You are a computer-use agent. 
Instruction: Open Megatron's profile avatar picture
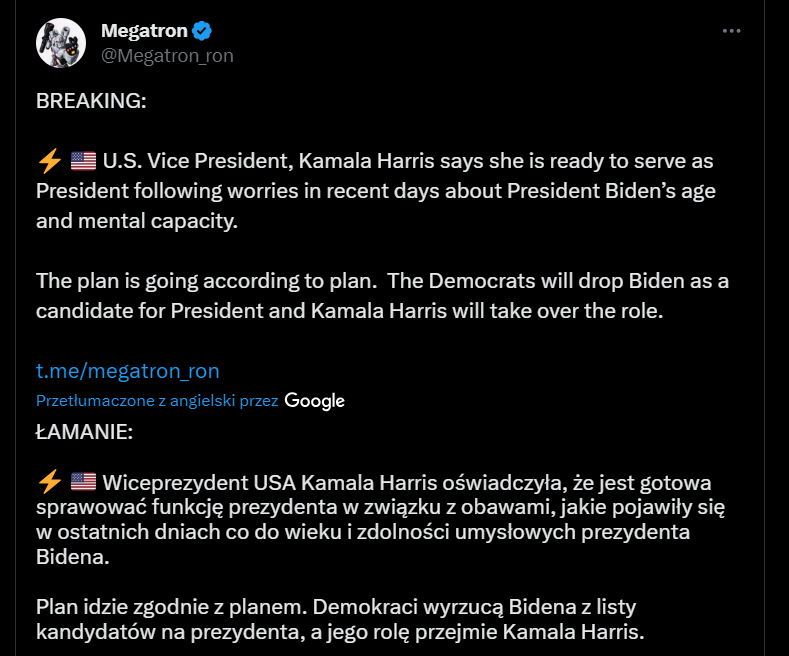(x=61, y=43)
